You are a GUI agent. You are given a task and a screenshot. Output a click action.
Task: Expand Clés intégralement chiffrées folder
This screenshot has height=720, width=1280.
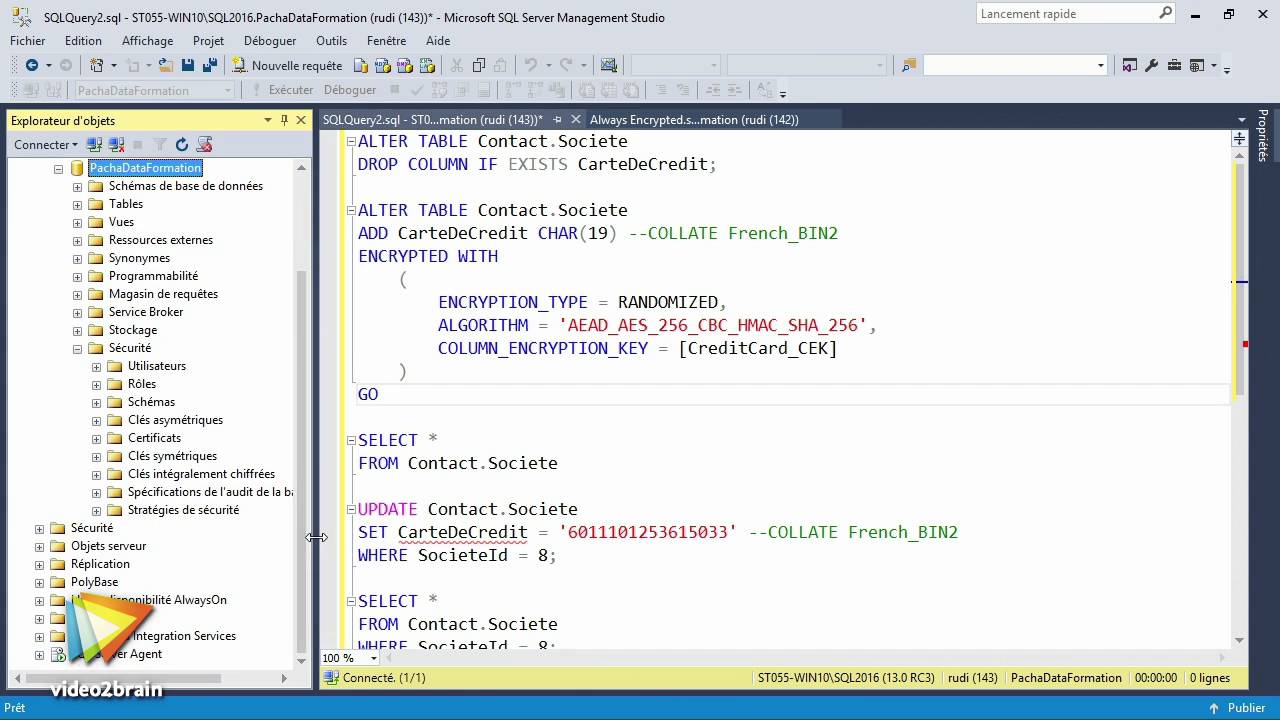coord(96,474)
